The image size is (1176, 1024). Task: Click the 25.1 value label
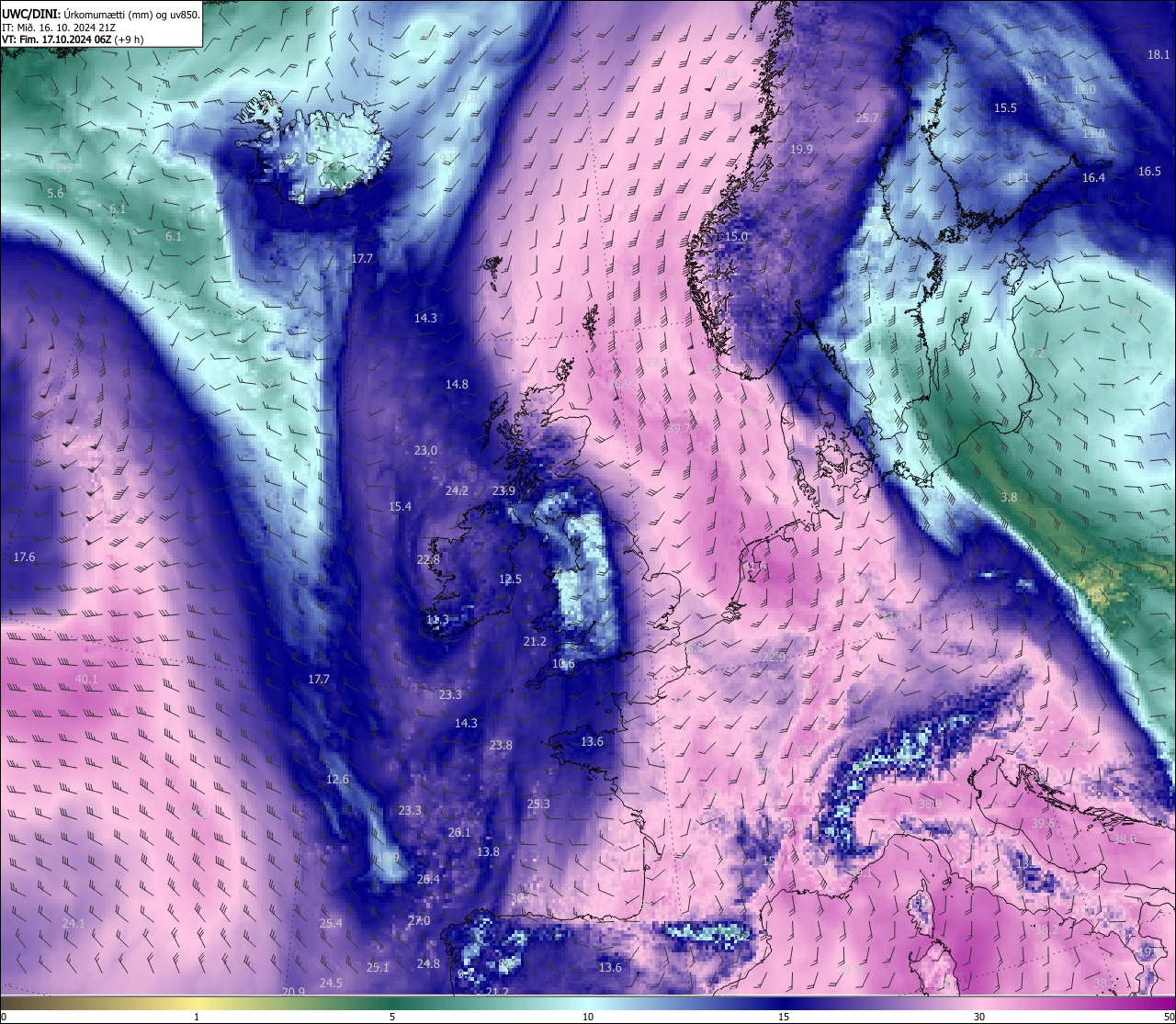[378, 968]
